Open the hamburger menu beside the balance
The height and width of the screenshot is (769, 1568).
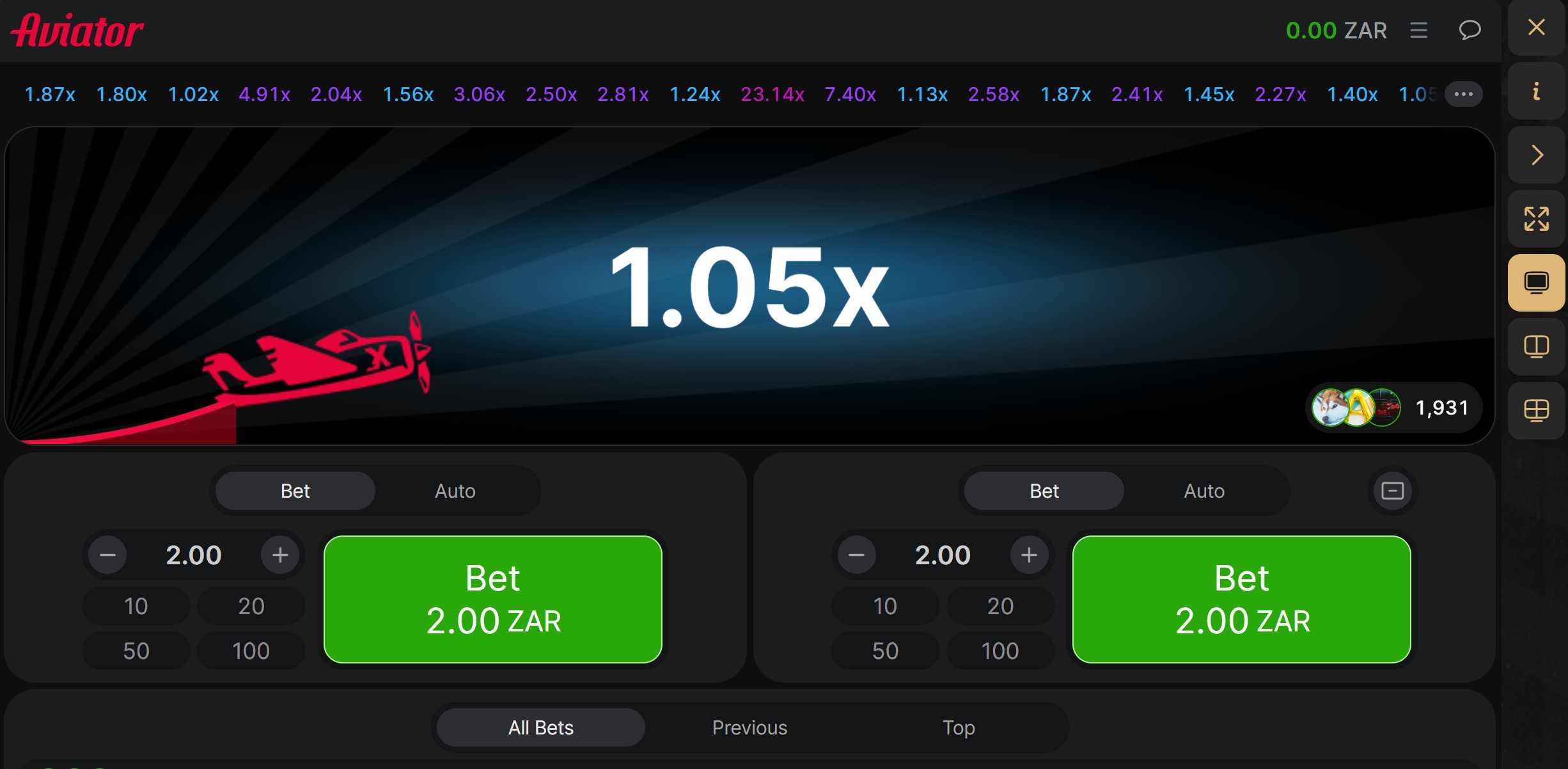coord(1419,30)
